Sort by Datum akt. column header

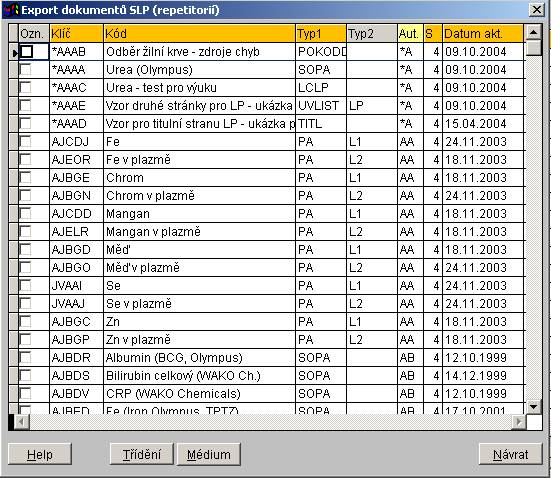tap(483, 34)
